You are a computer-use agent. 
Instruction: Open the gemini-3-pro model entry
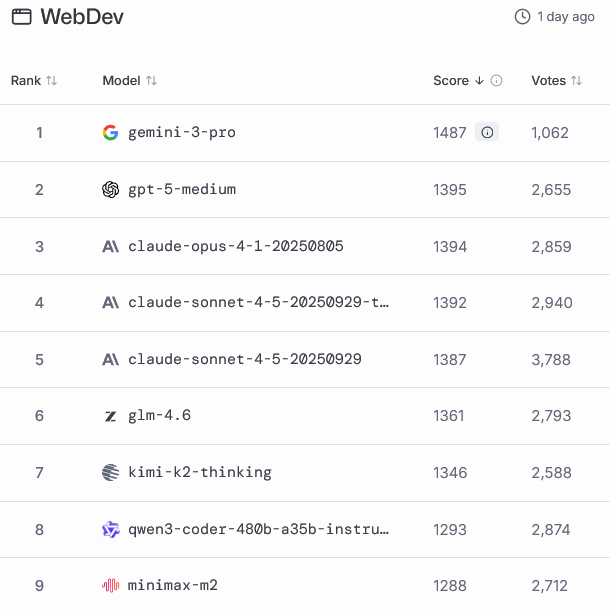[x=182, y=133]
